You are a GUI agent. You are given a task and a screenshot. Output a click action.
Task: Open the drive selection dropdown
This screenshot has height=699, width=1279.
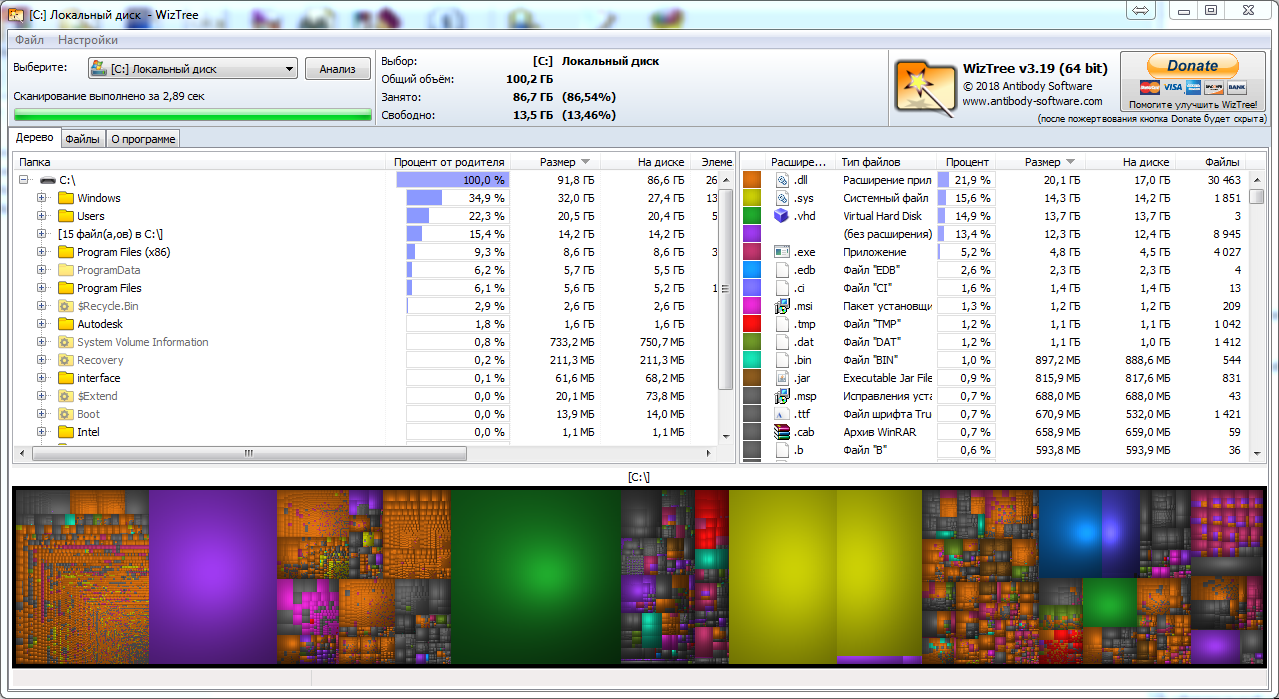click(x=289, y=69)
